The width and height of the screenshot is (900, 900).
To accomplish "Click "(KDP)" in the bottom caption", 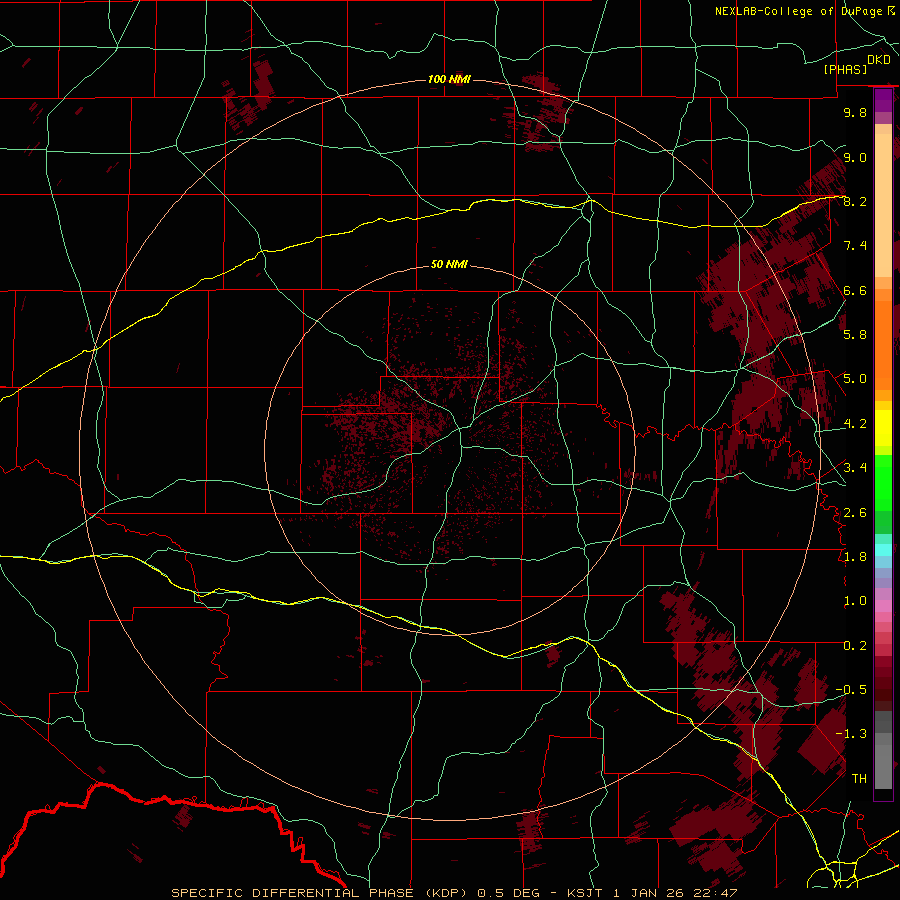I will [x=446, y=893].
